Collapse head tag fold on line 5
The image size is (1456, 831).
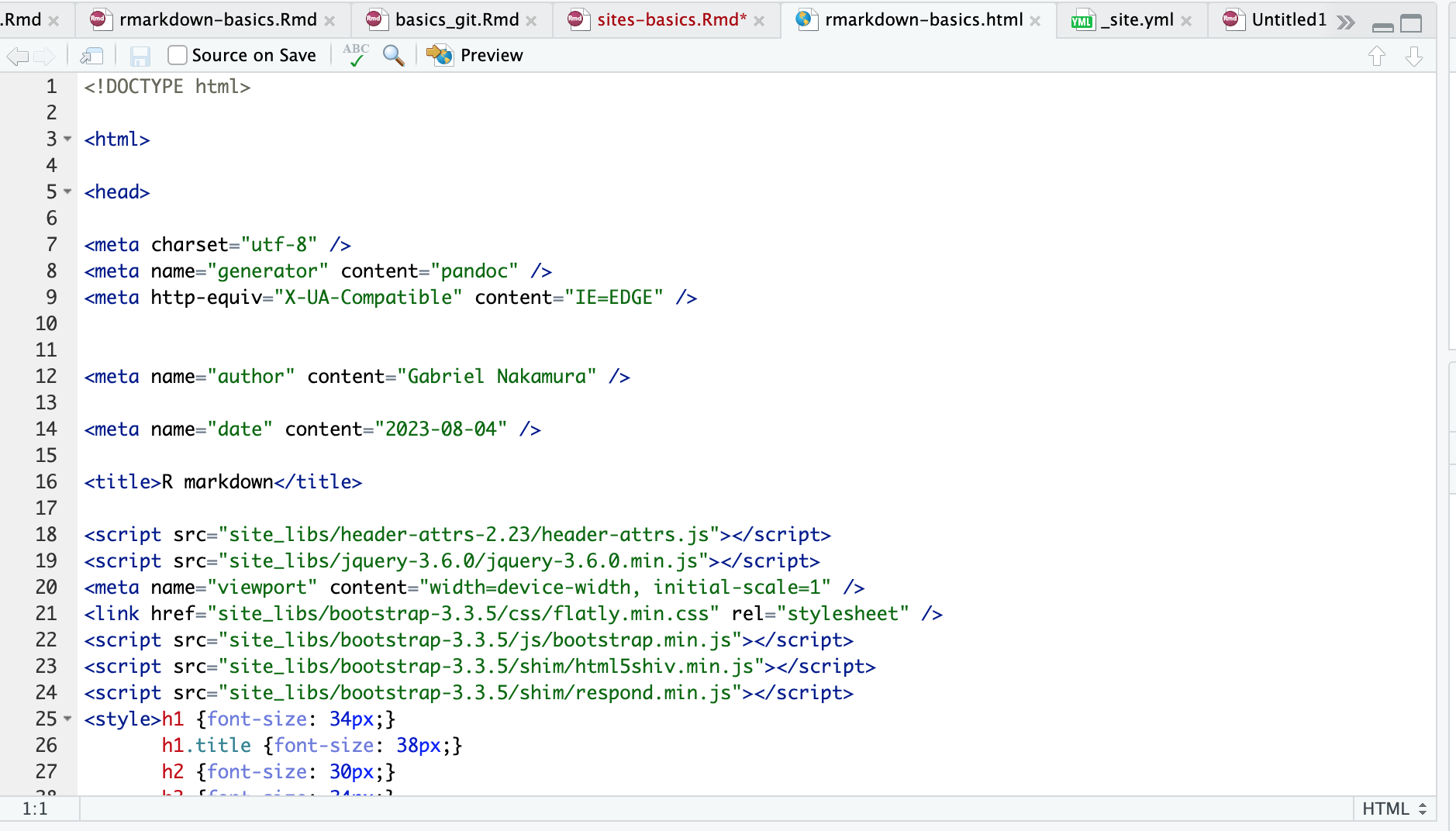tap(67, 192)
